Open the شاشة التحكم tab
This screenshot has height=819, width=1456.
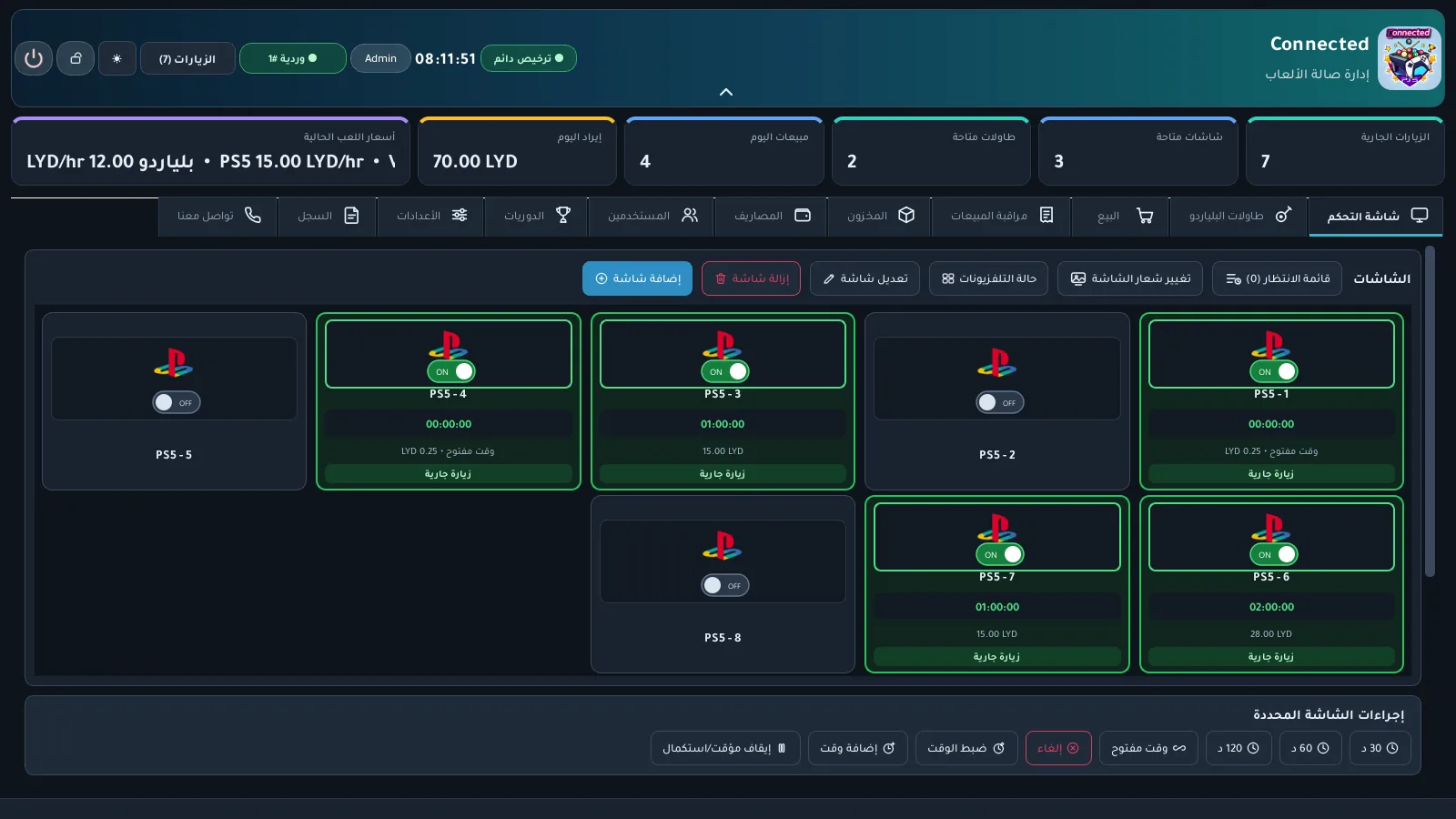tap(1376, 217)
